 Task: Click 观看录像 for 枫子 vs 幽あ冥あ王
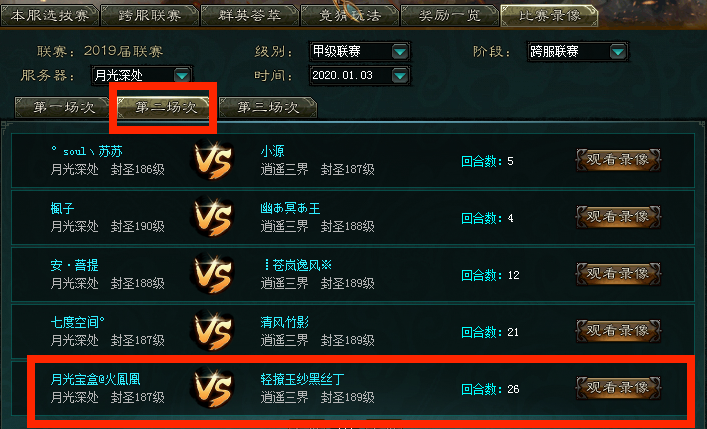(x=618, y=217)
